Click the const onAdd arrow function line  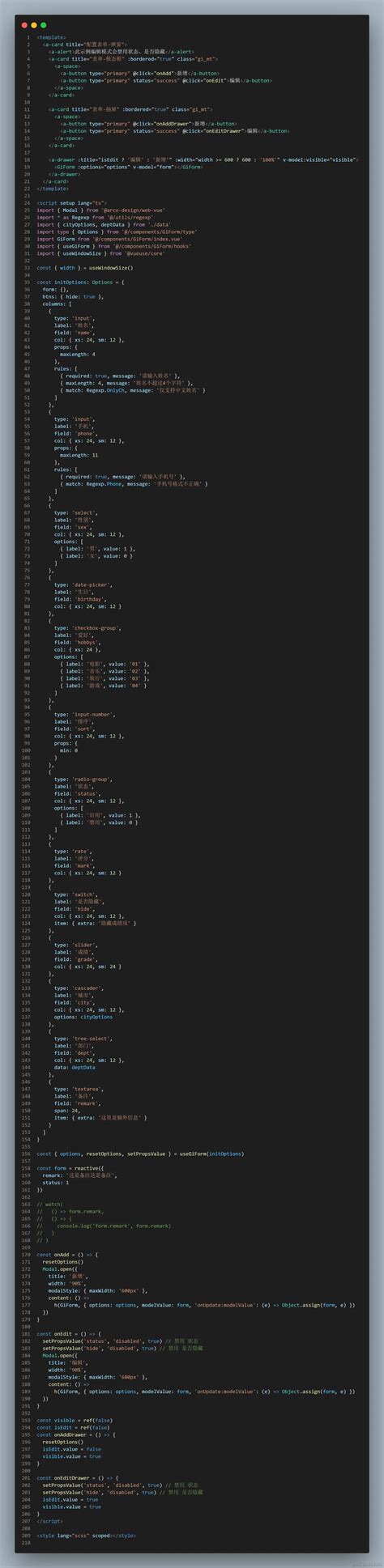[67, 1253]
